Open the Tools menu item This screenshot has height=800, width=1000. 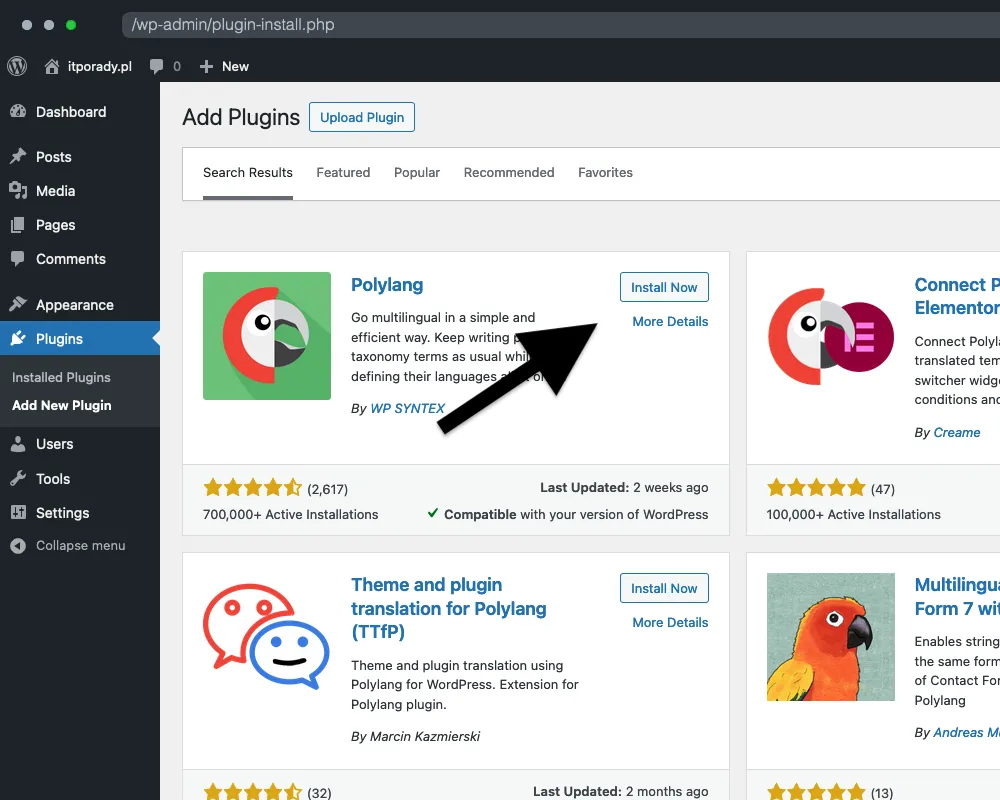click(x=53, y=479)
